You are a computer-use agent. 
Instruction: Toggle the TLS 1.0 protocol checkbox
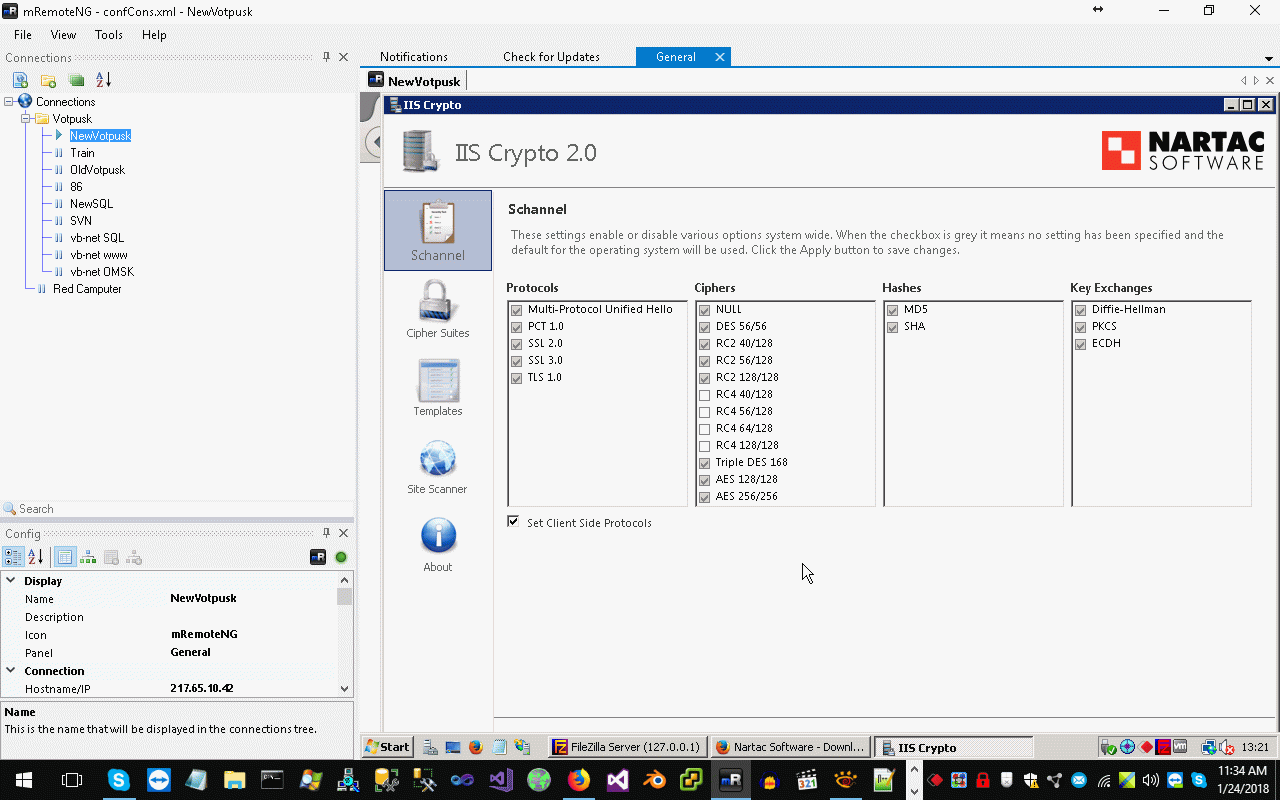click(x=517, y=378)
